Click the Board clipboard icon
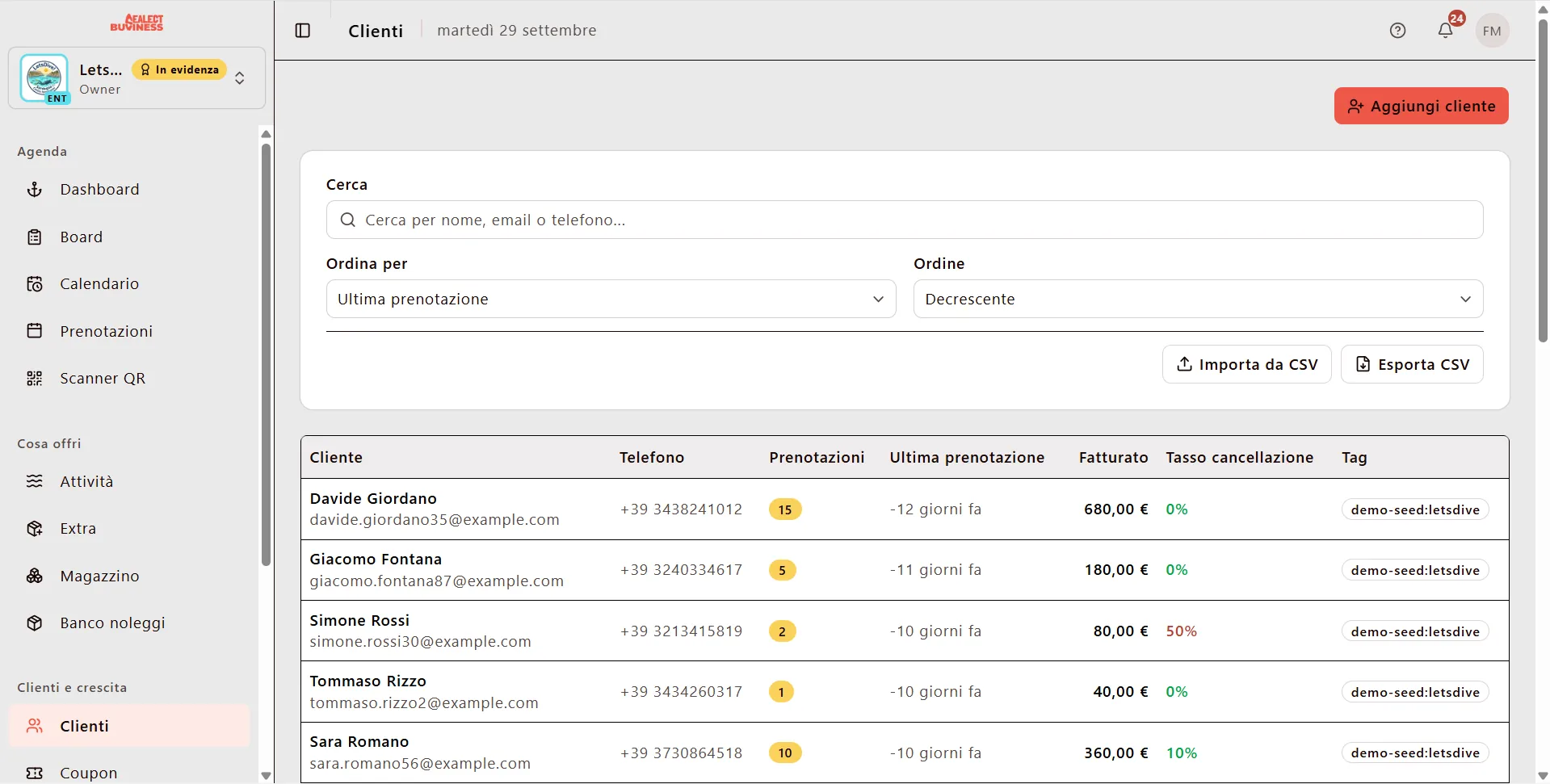The height and width of the screenshot is (784, 1550). click(x=35, y=237)
